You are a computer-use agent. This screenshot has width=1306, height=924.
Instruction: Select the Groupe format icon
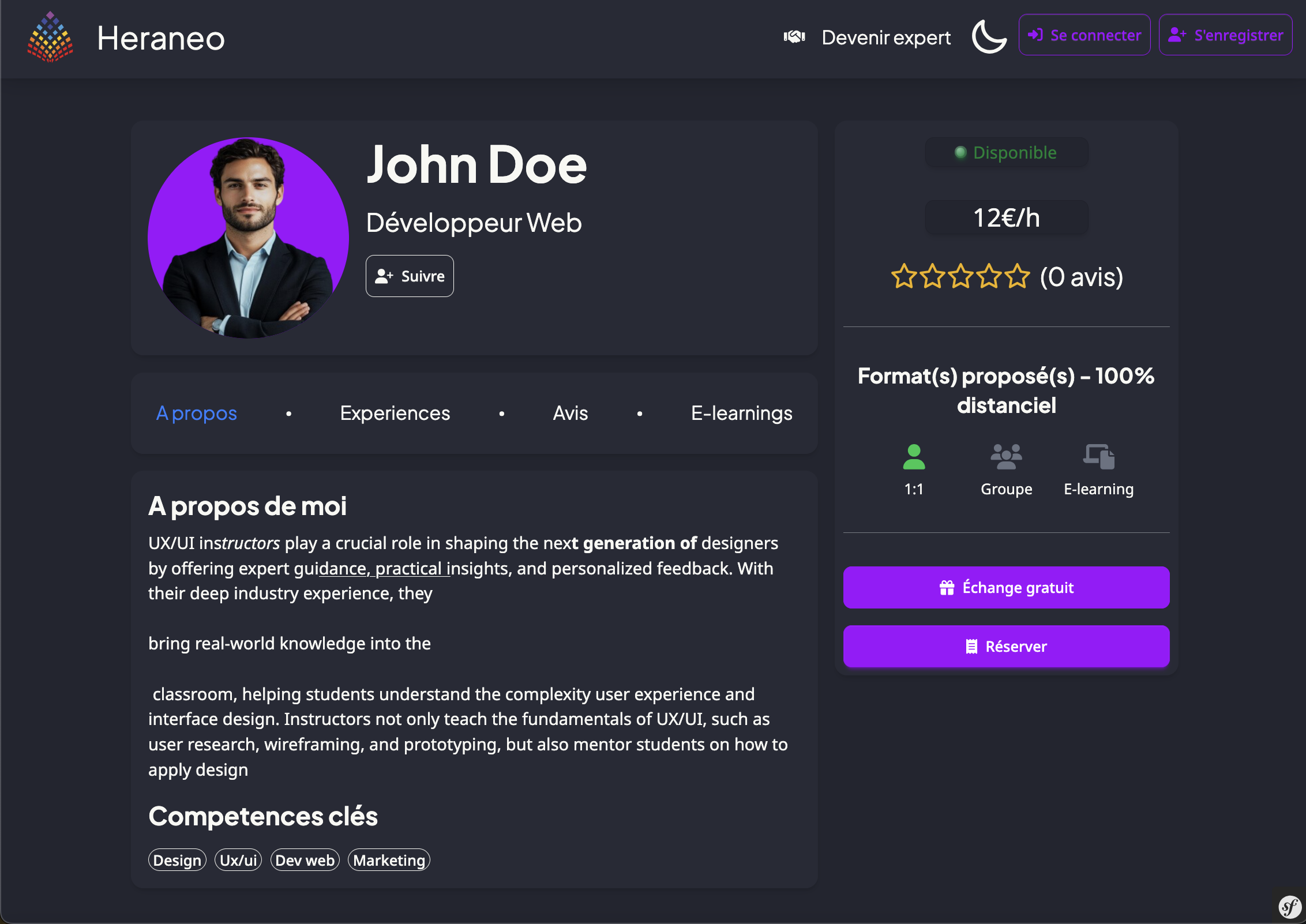tap(1006, 457)
